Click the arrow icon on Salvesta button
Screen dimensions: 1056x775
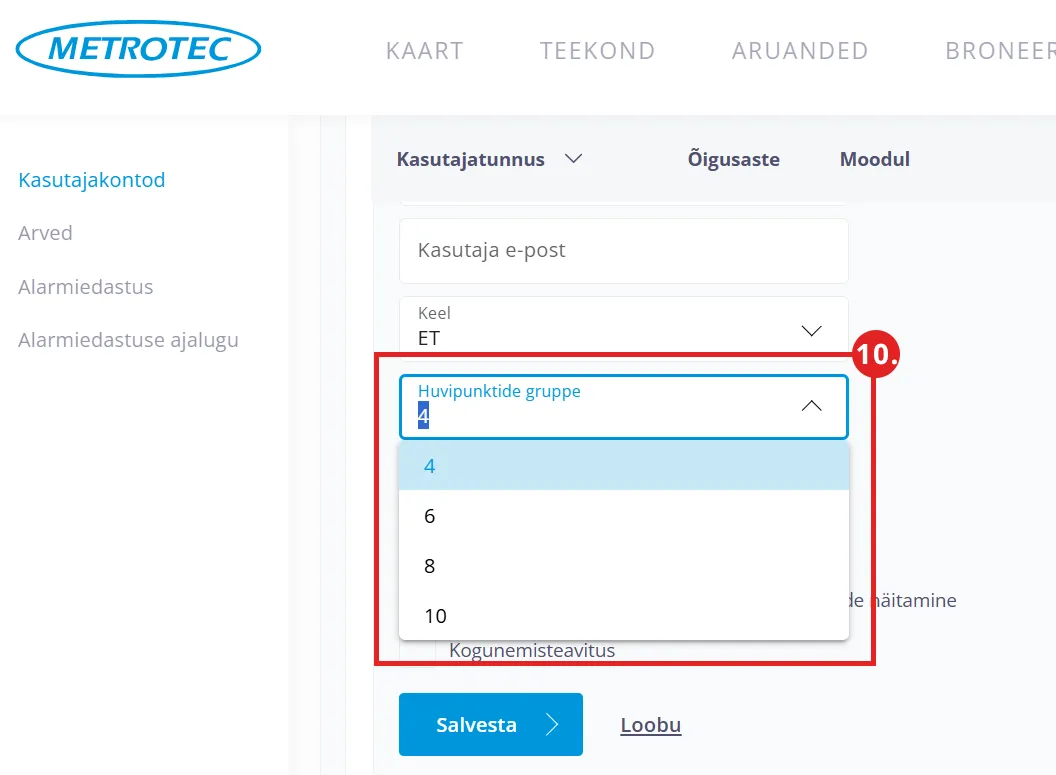click(552, 725)
